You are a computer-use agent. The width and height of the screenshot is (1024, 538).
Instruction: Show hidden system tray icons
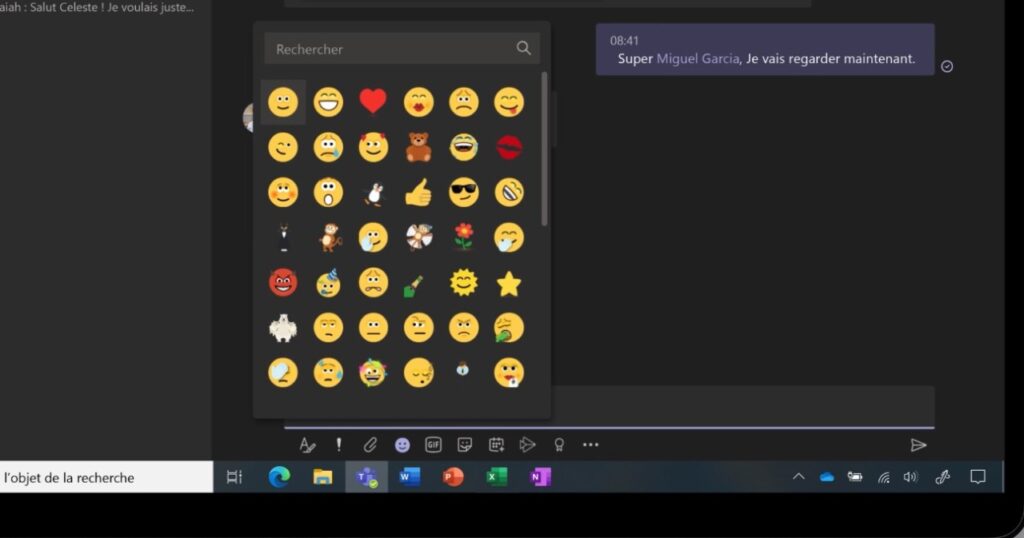(799, 477)
